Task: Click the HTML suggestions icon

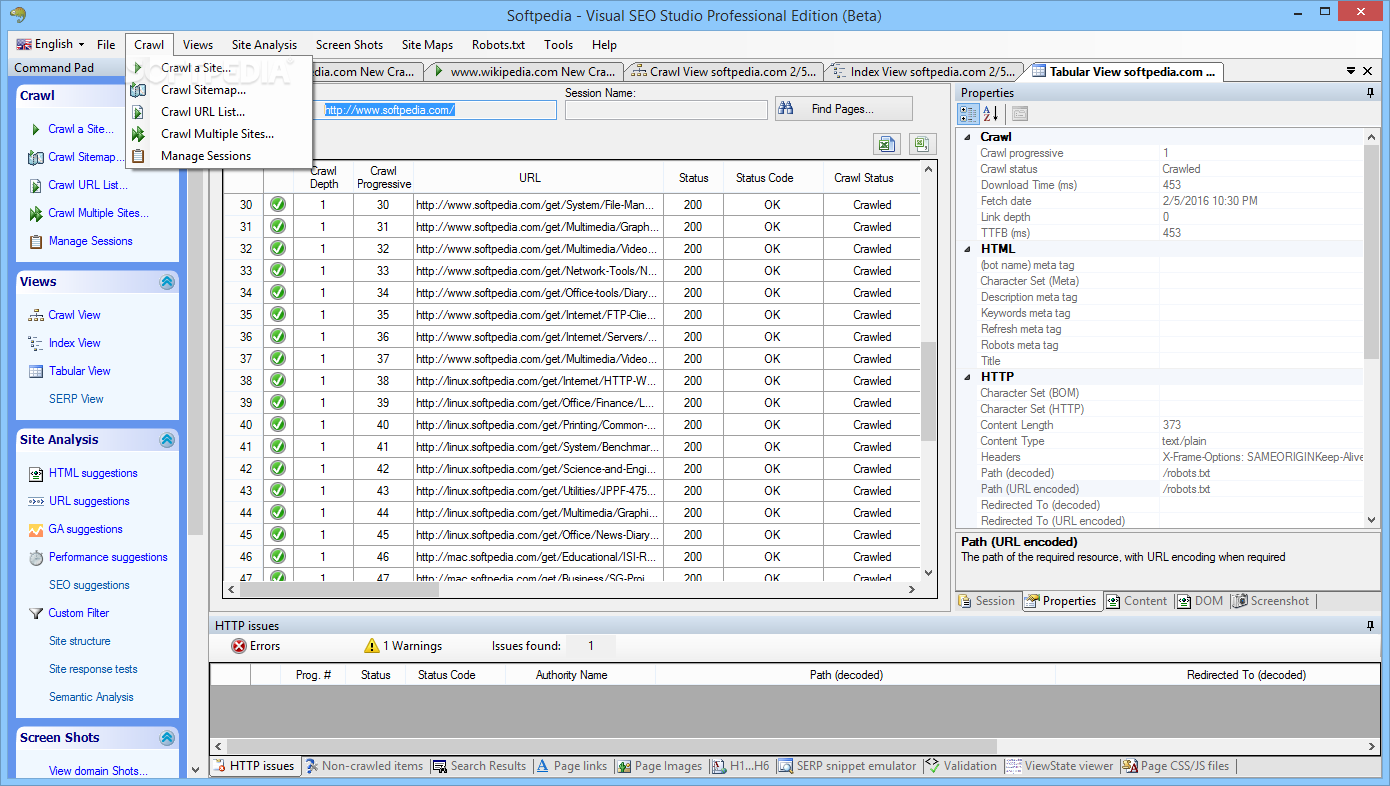Action: [x=36, y=473]
